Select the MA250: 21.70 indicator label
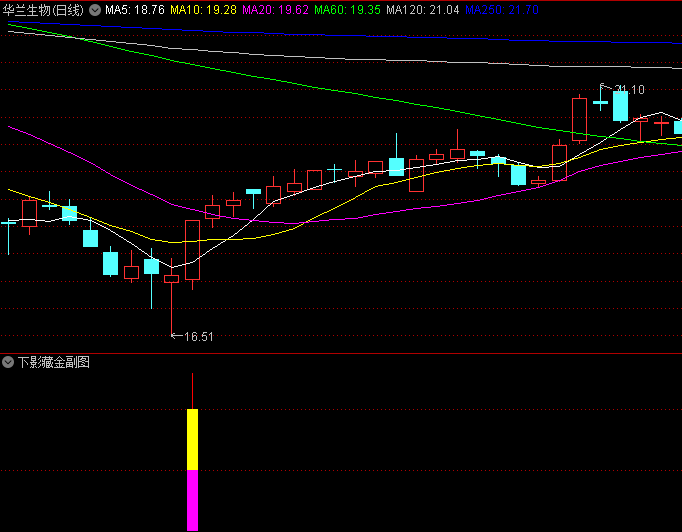Image resolution: width=682 pixels, height=532 pixels. 502,10
